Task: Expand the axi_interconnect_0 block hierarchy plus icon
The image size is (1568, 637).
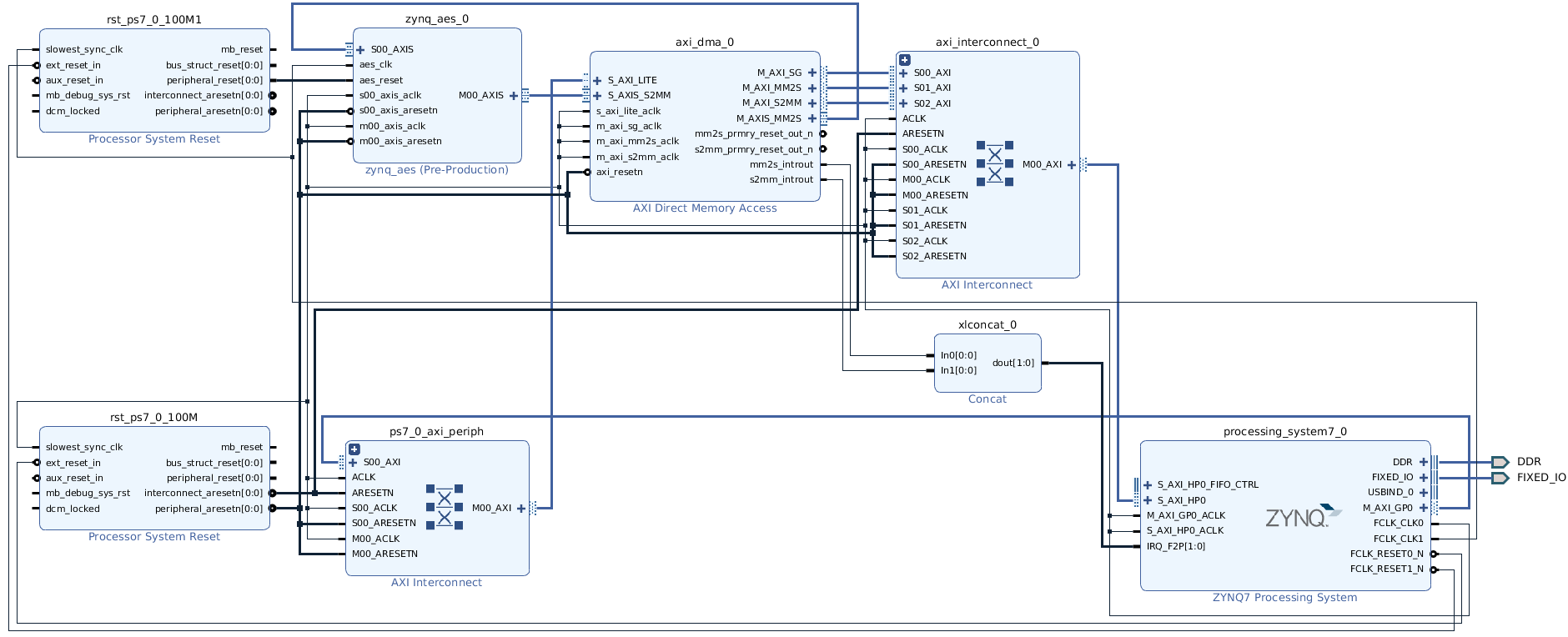Action: point(905,60)
